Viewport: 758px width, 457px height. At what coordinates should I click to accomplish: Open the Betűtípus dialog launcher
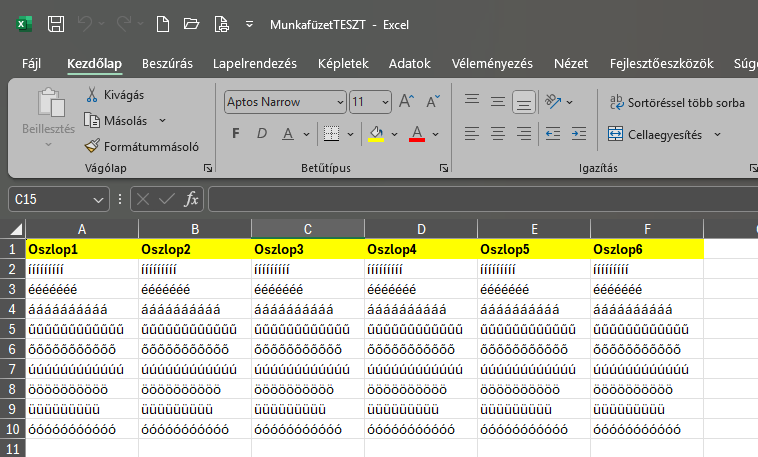coord(443,168)
